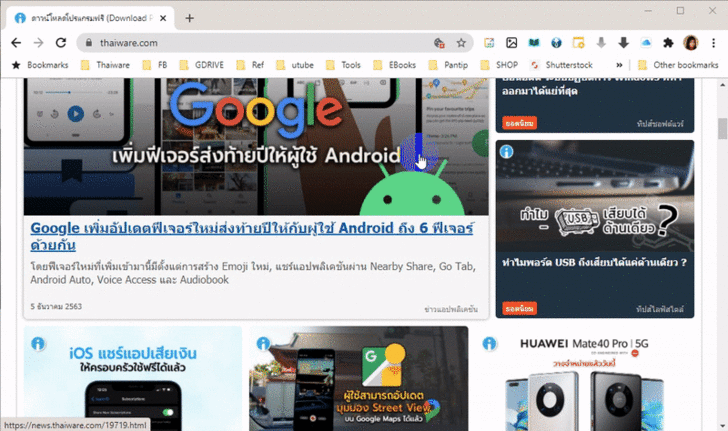The image size is (728, 431).
Task: Click the lifestyle tips label on USB card
Action: (x=660, y=309)
